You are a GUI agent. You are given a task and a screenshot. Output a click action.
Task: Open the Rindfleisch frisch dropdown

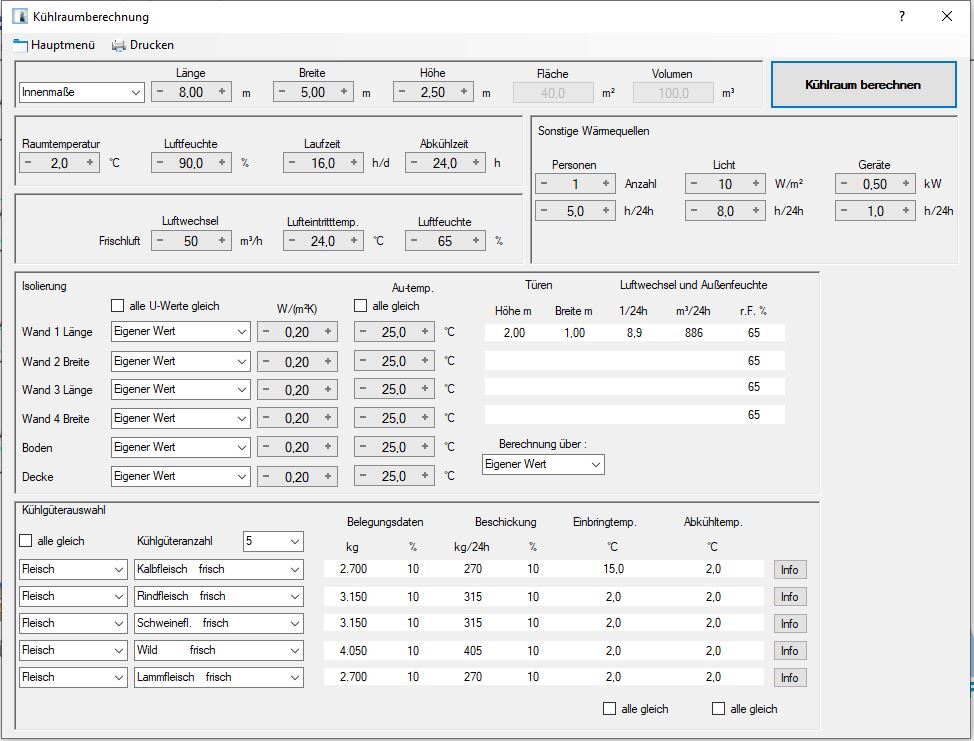(219, 596)
